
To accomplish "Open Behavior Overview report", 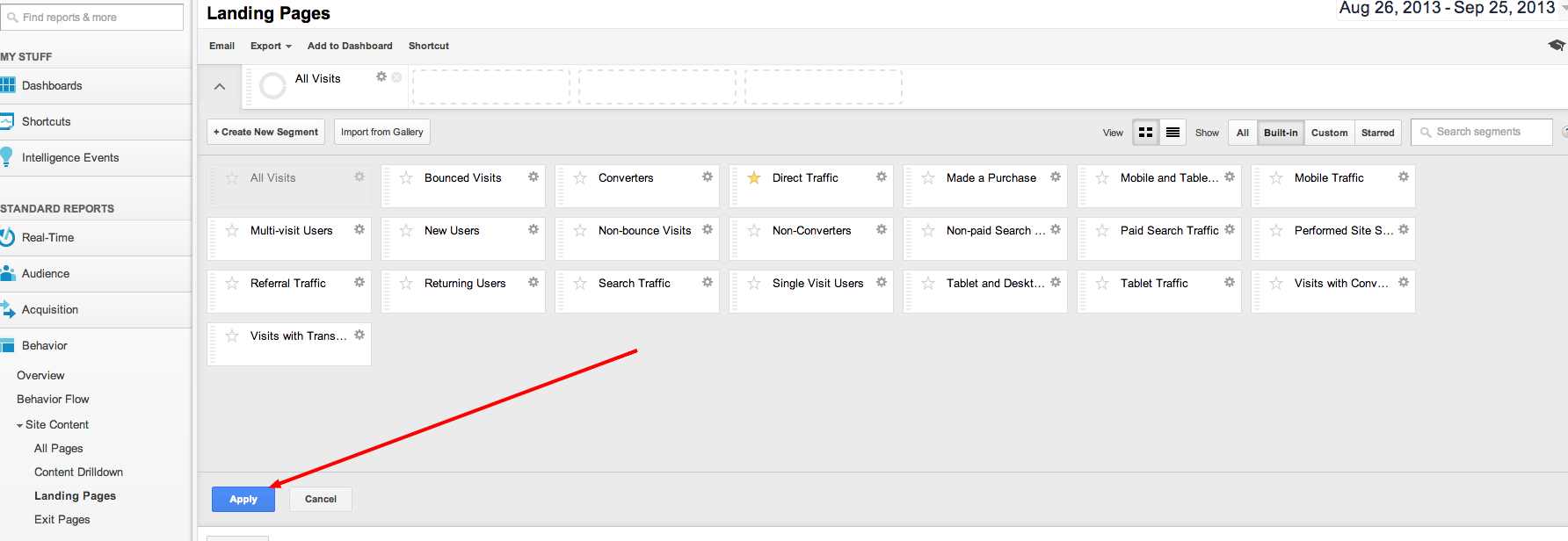I will click(40, 375).
